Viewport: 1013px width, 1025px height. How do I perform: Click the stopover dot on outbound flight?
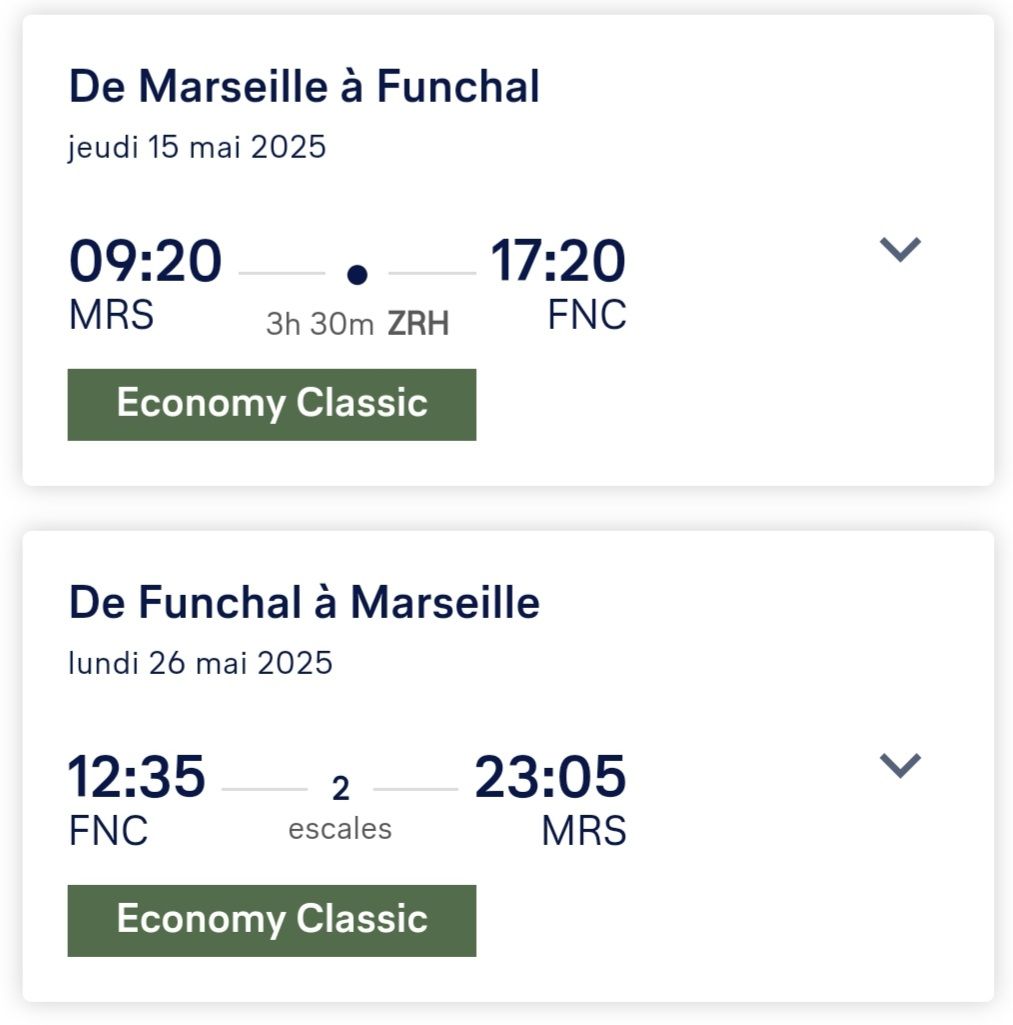(357, 274)
